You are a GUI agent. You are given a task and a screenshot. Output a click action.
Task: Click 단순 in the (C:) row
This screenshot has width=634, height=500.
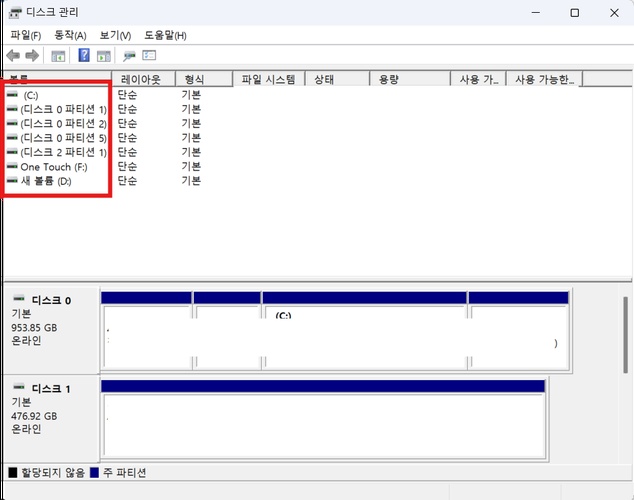point(127,95)
